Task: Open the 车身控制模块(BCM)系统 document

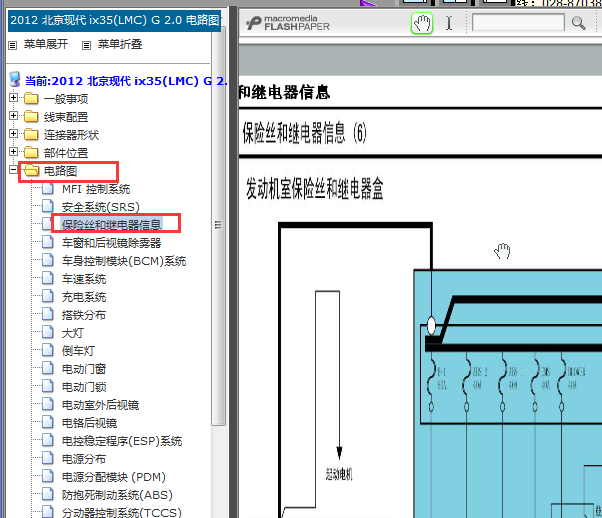Action: coord(124,261)
